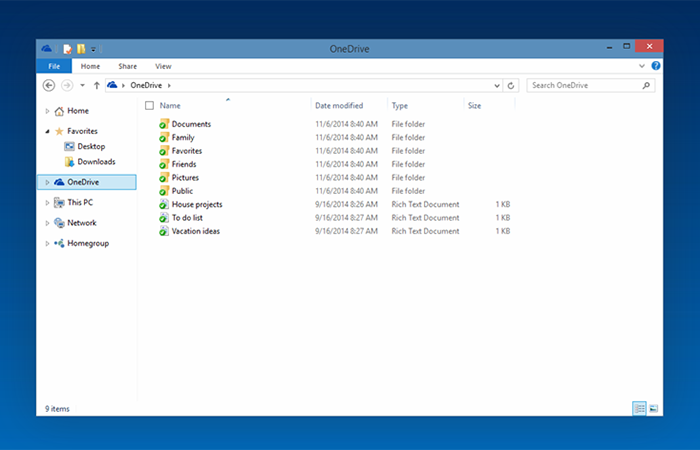Open Desktop under Favorites

click(x=91, y=146)
